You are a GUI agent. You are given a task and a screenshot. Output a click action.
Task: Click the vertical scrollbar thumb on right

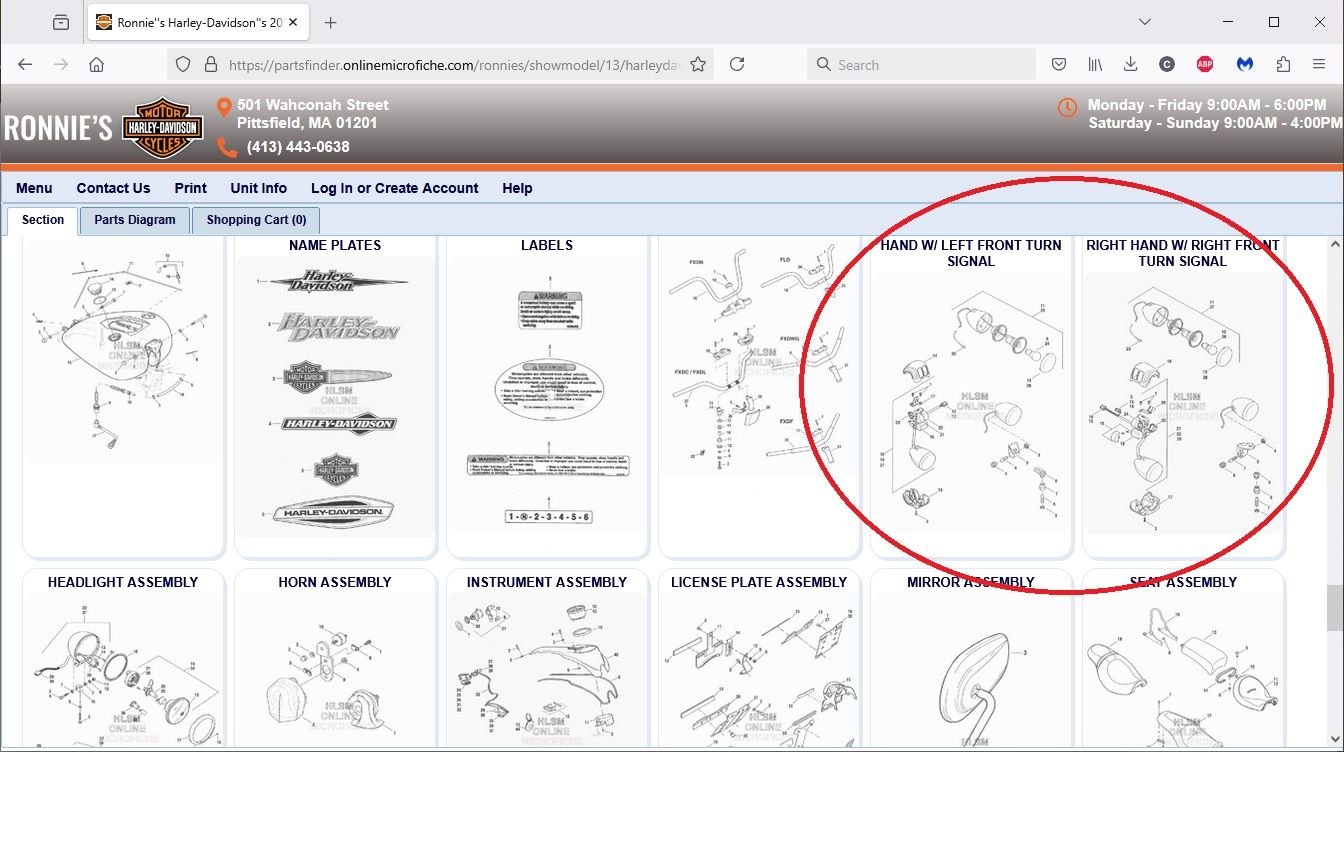click(x=1334, y=608)
